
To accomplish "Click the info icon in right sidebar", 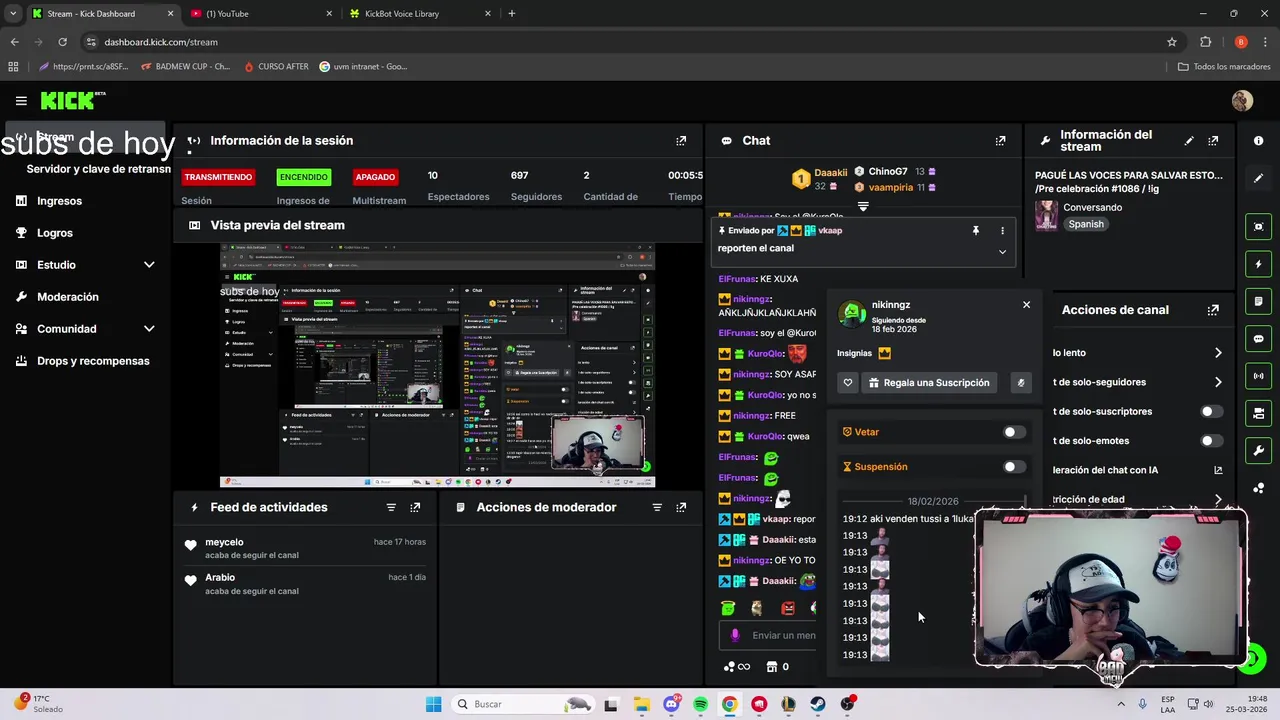I will [x=1258, y=141].
